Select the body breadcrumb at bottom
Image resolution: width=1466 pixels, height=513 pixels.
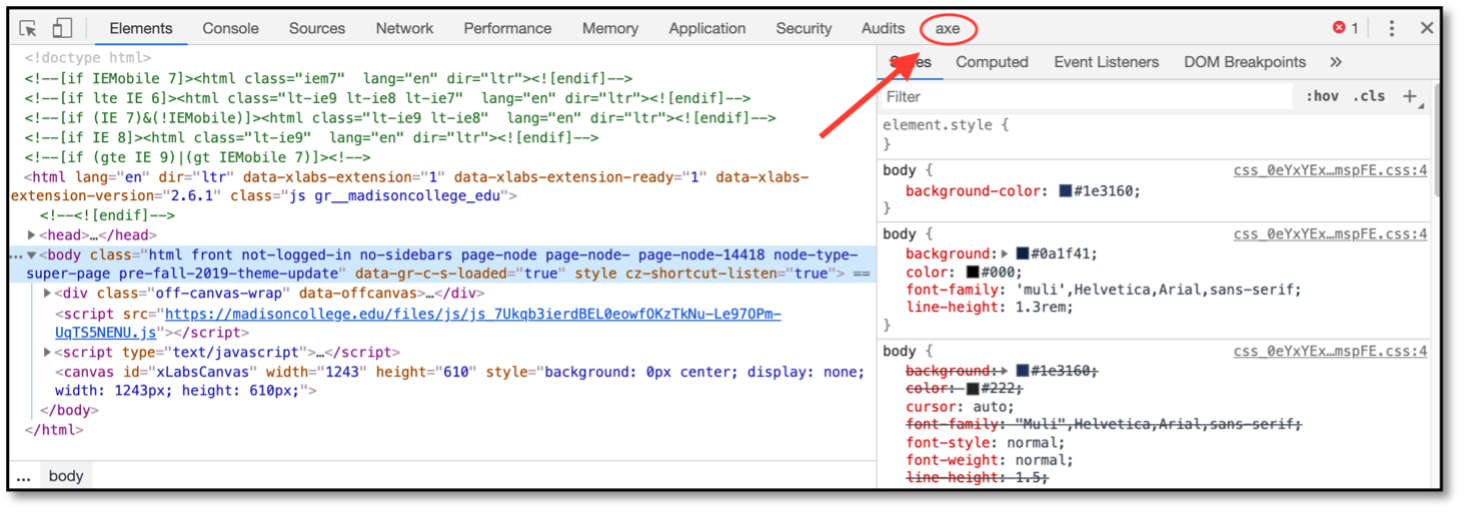pyautogui.click(x=66, y=476)
